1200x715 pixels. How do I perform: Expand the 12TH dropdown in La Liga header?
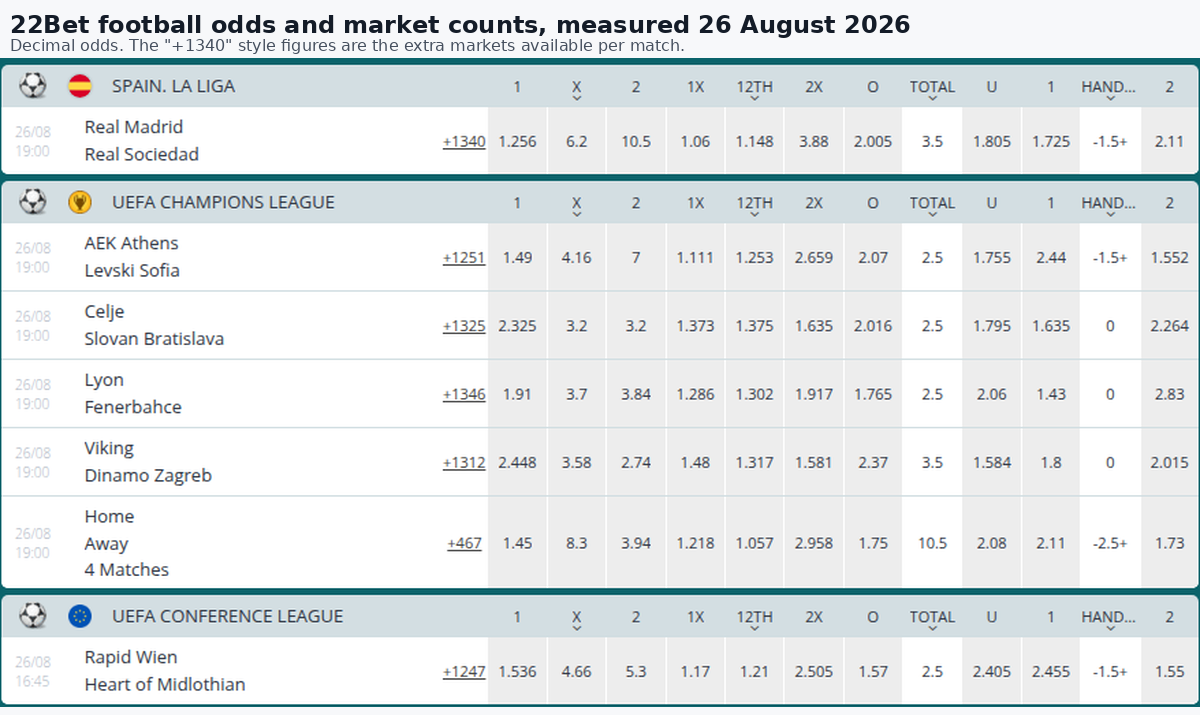pyautogui.click(x=755, y=98)
